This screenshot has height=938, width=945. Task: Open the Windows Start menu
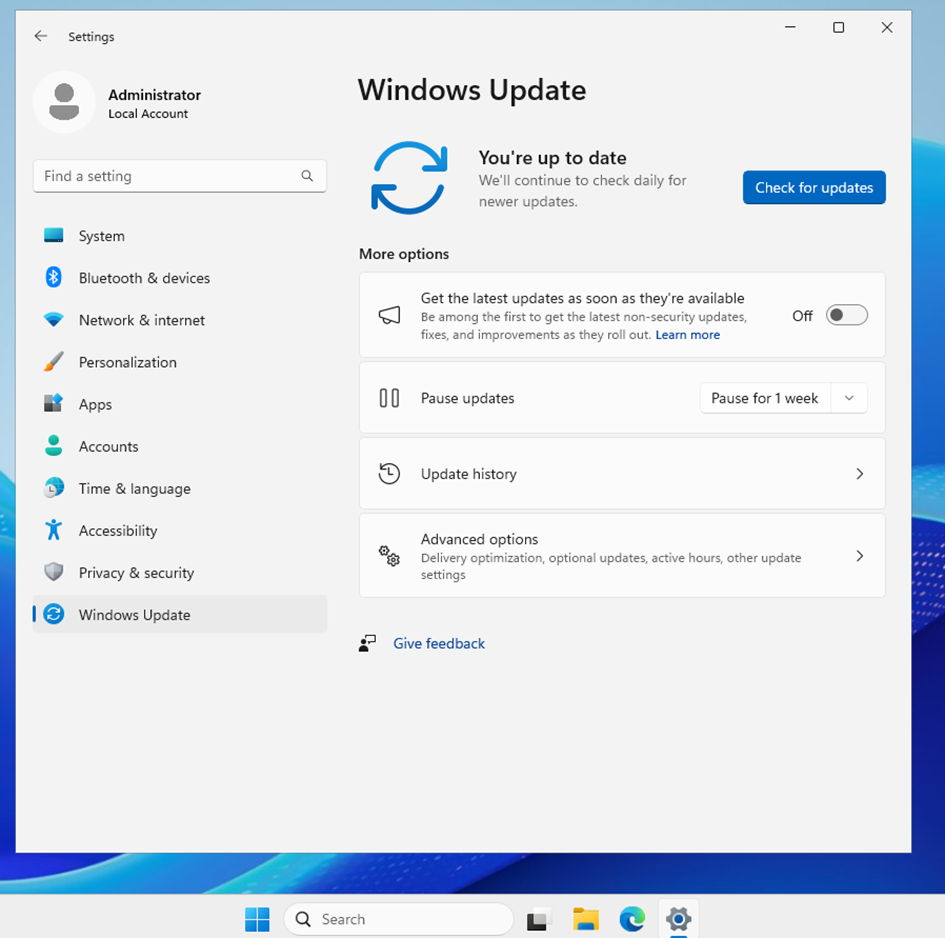(257, 919)
